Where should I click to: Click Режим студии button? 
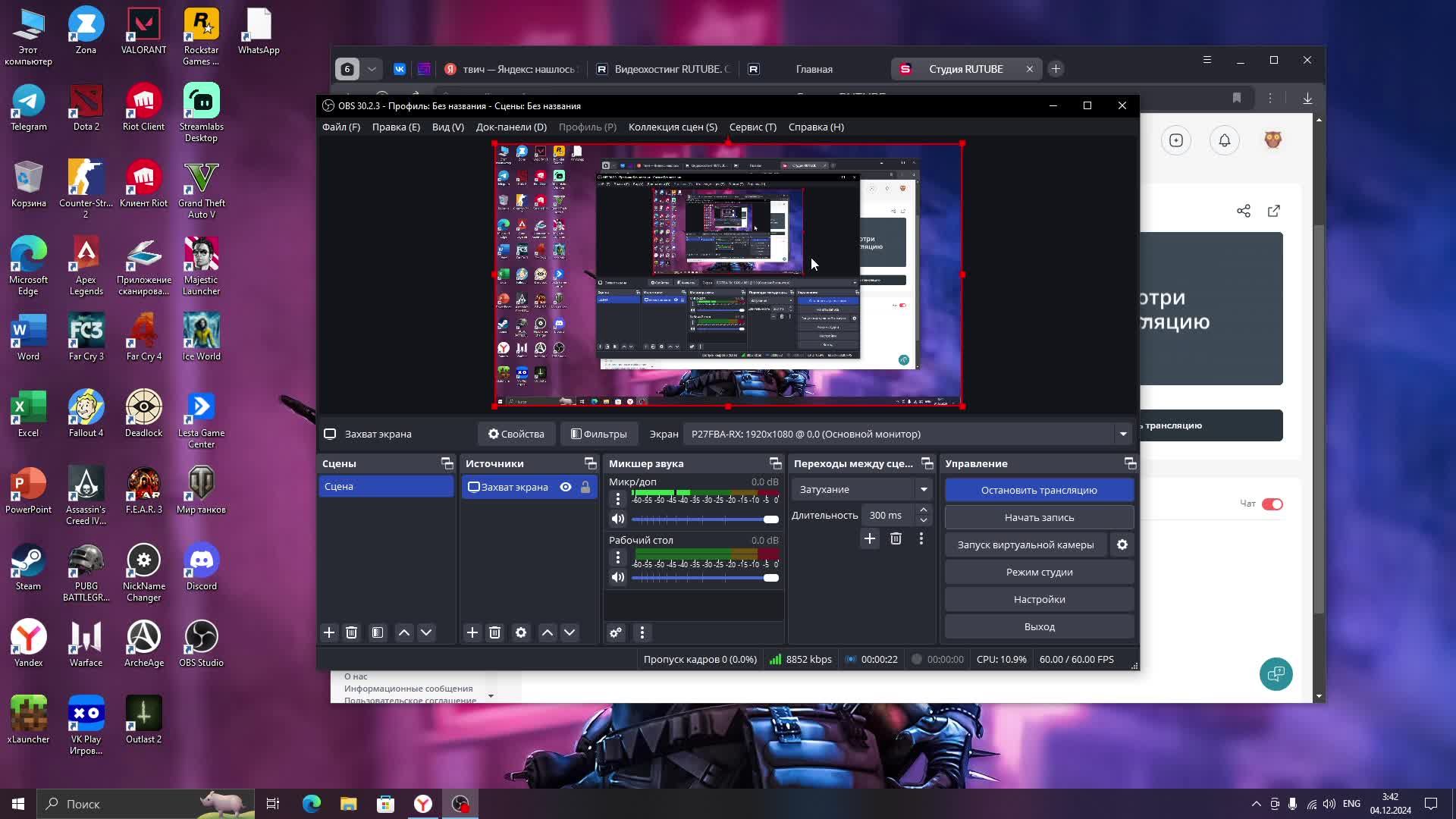[x=1039, y=572]
